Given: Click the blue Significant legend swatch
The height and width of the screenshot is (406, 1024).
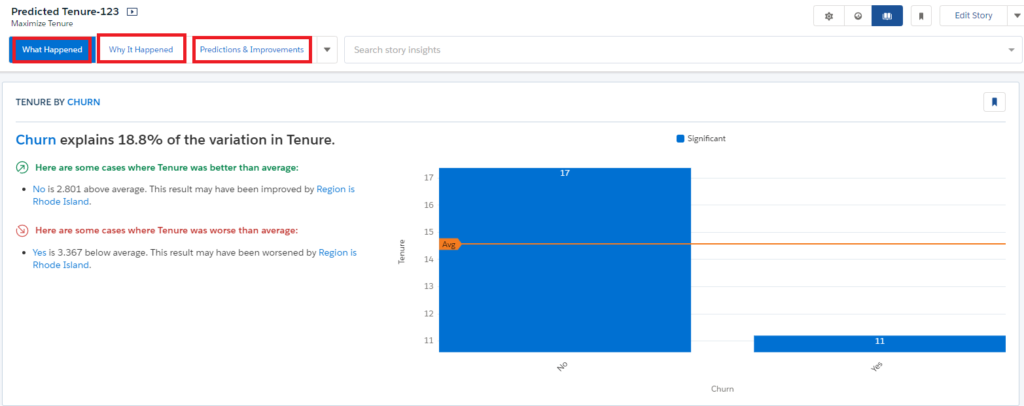Looking at the screenshot, I should [x=680, y=138].
